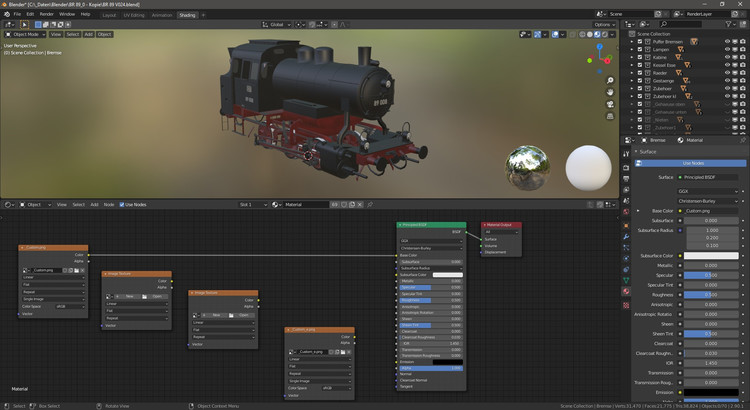Open the Object Mode dropdown
Image resolution: width=750 pixels, height=410 pixels.
[25, 34]
